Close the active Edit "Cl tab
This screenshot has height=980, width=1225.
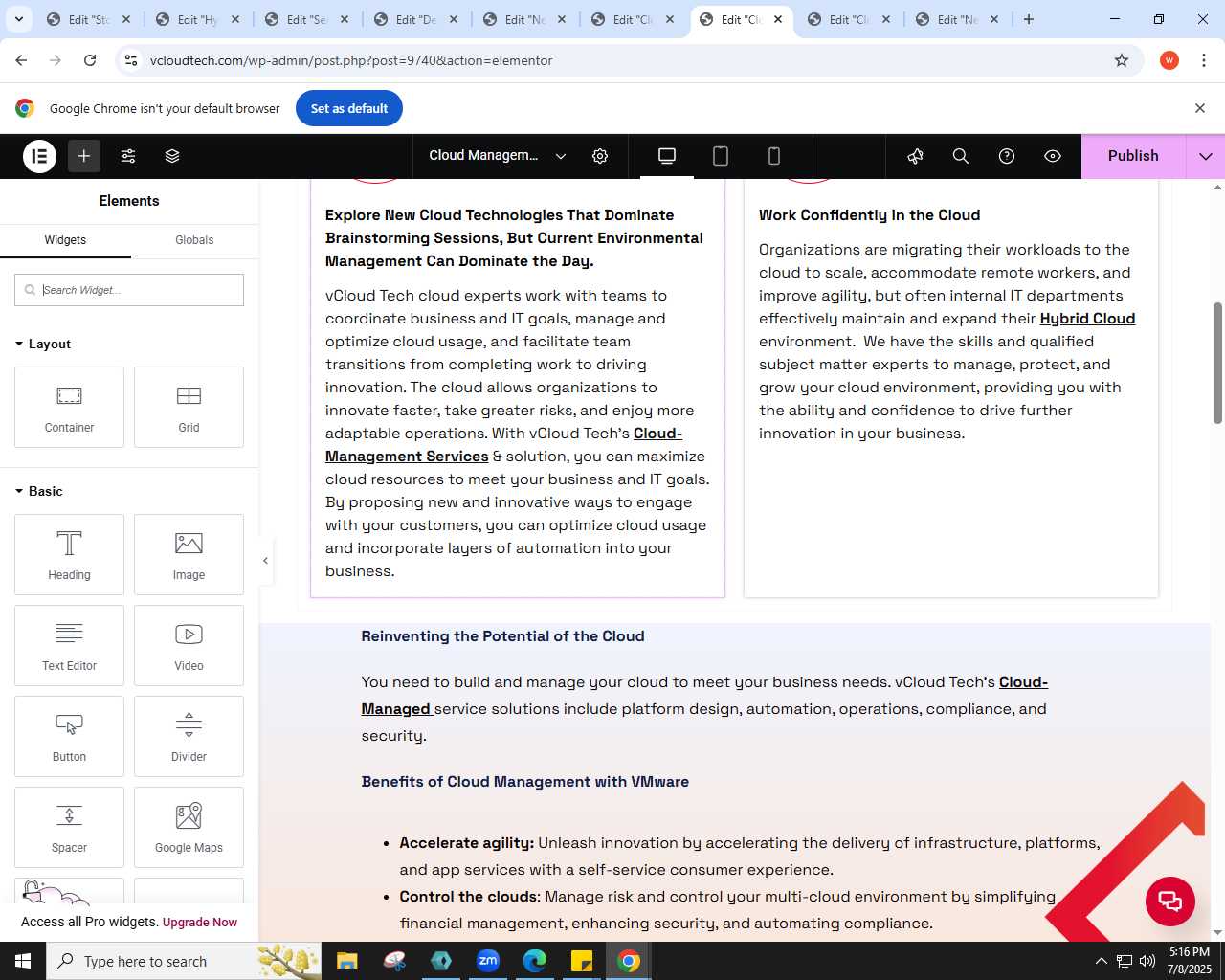coord(778,19)
